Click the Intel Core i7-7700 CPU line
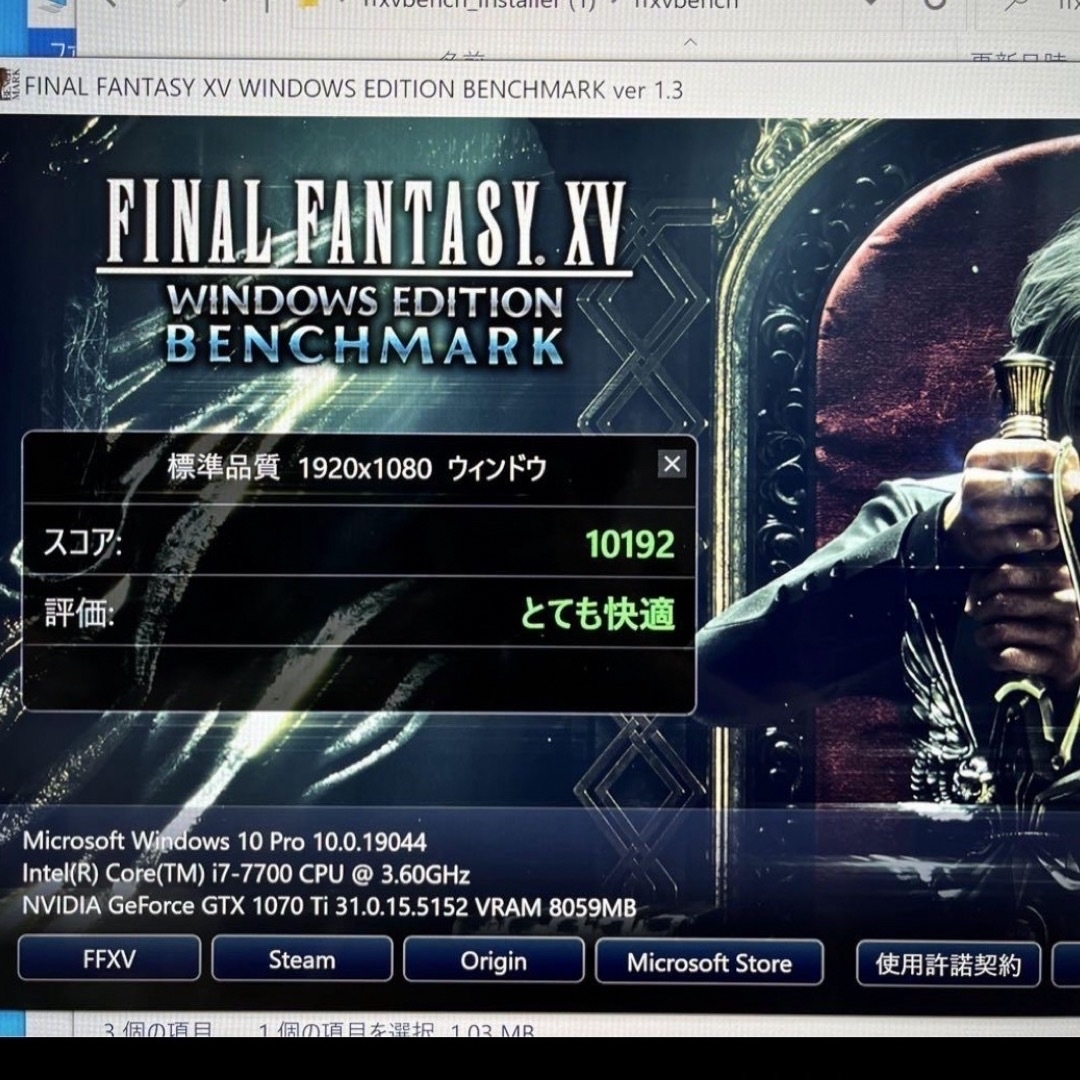 [x=246, y=873]
